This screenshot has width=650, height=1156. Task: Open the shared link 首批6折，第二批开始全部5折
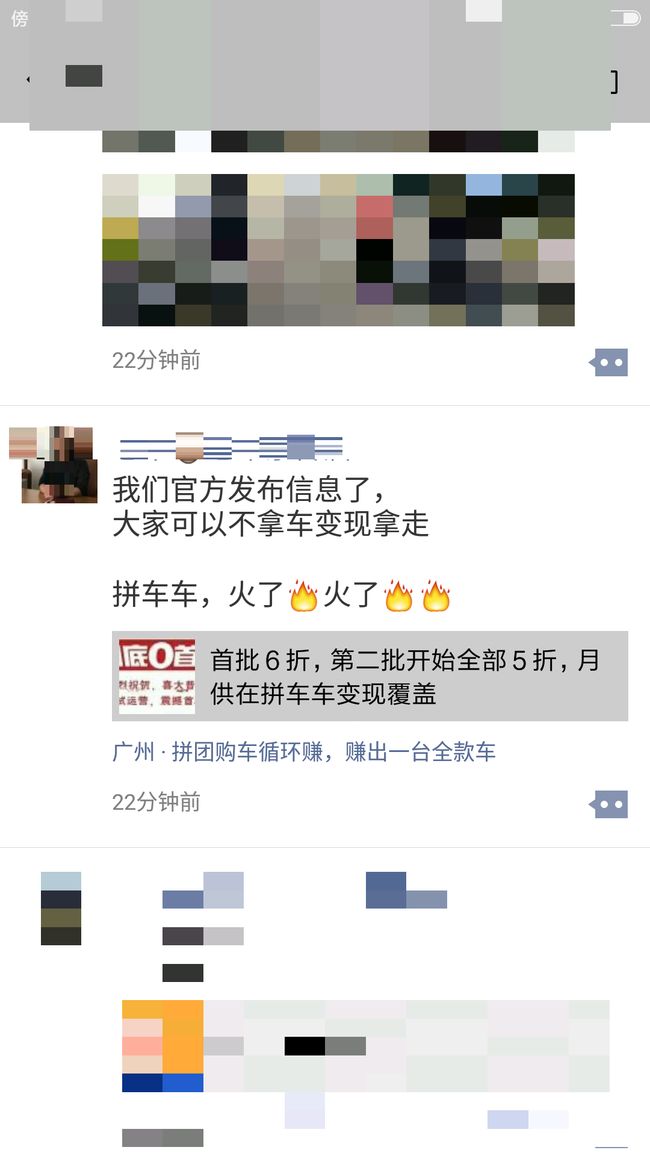click(370, 676)
